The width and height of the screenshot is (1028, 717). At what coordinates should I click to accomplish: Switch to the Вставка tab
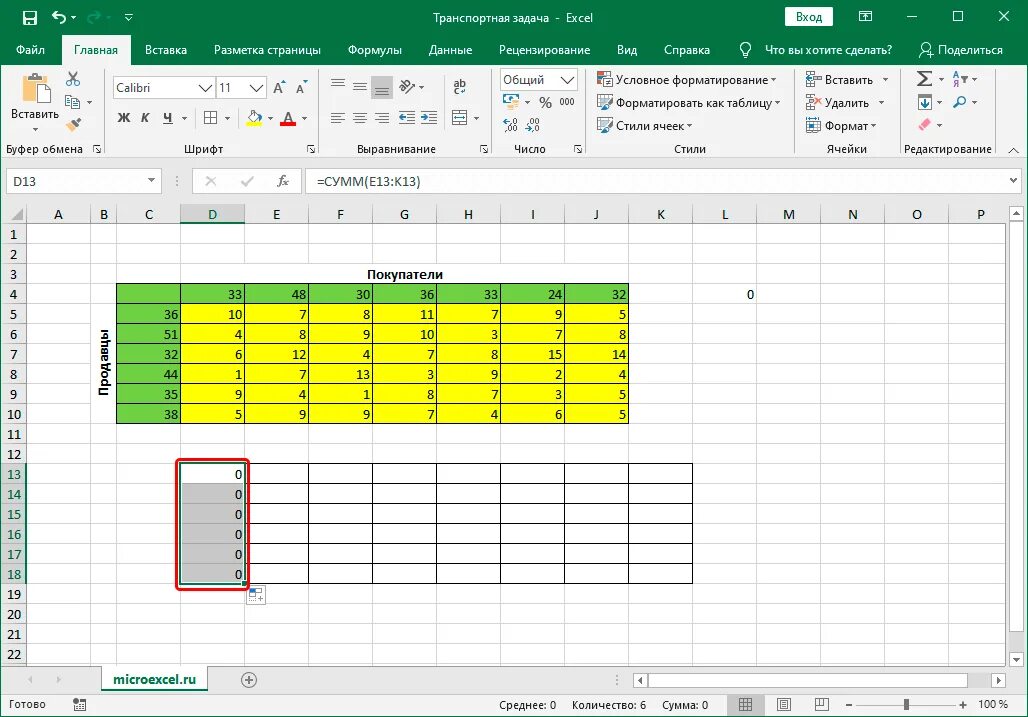pos(166,50)
